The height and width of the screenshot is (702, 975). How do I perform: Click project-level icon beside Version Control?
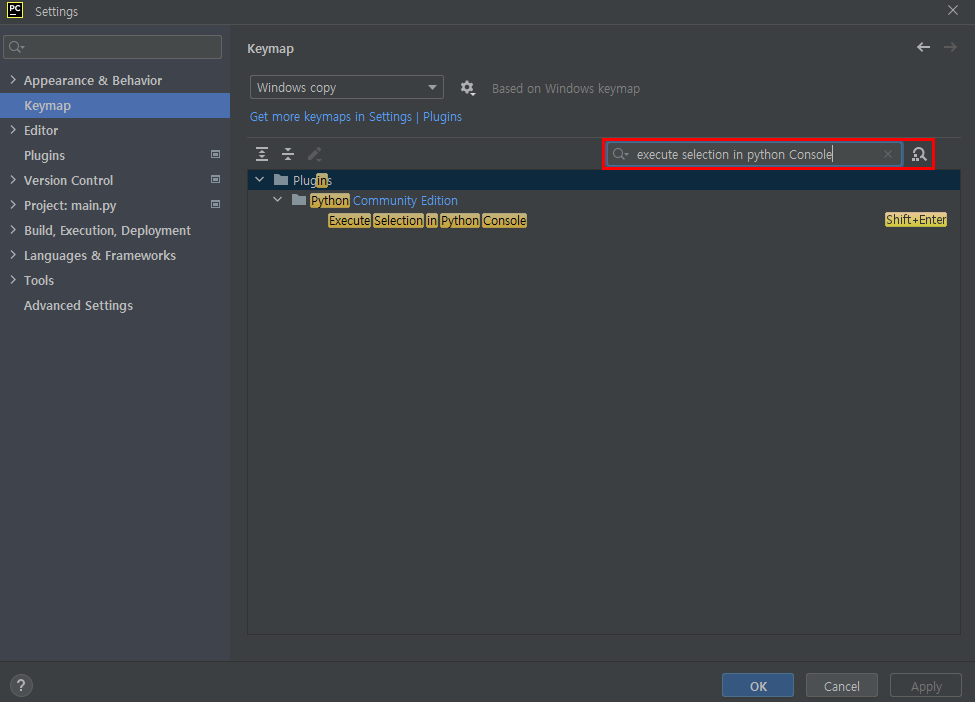click(215, 179)
